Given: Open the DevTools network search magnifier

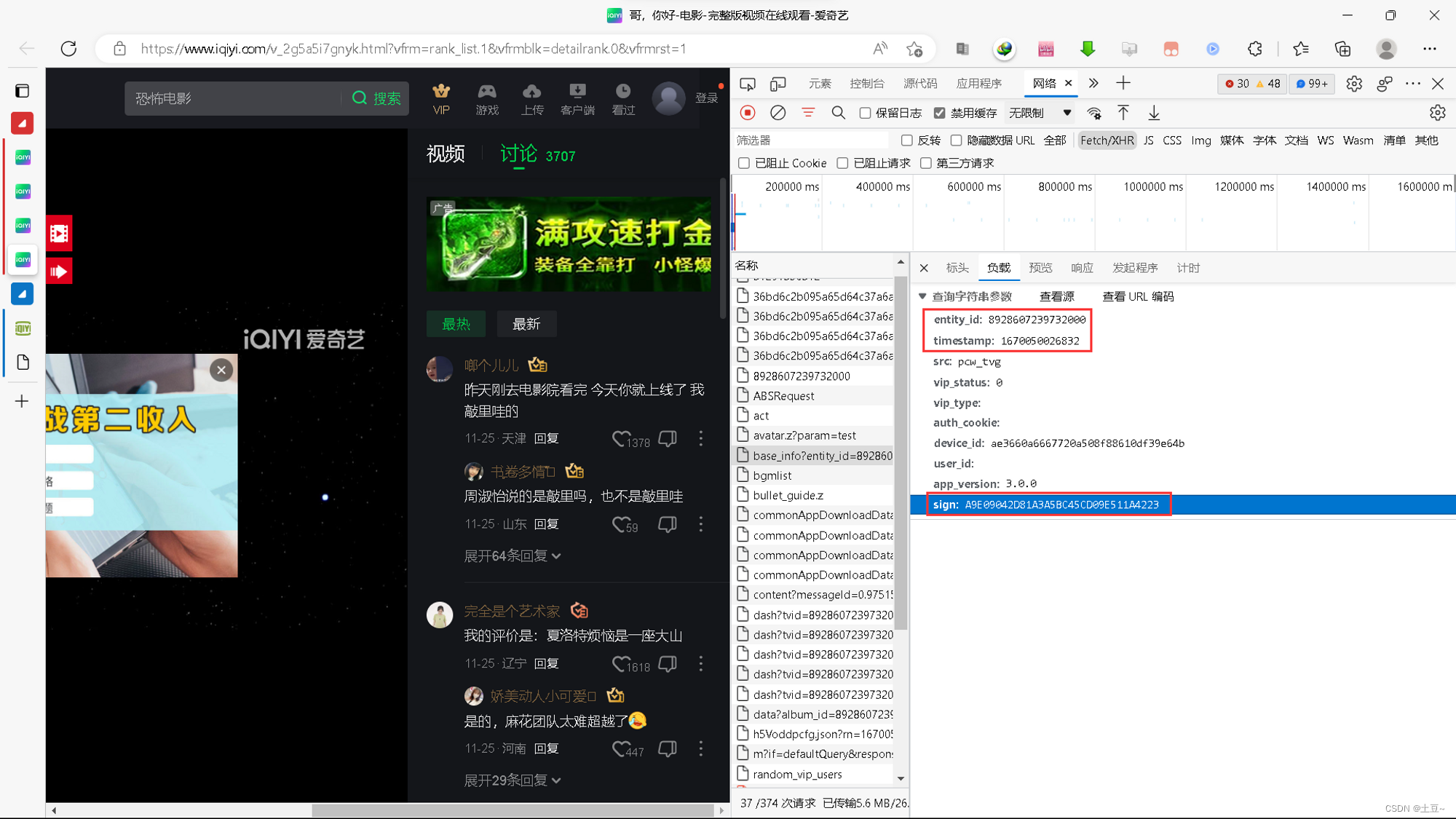Looking at the screenshot, I should [839, 113].
